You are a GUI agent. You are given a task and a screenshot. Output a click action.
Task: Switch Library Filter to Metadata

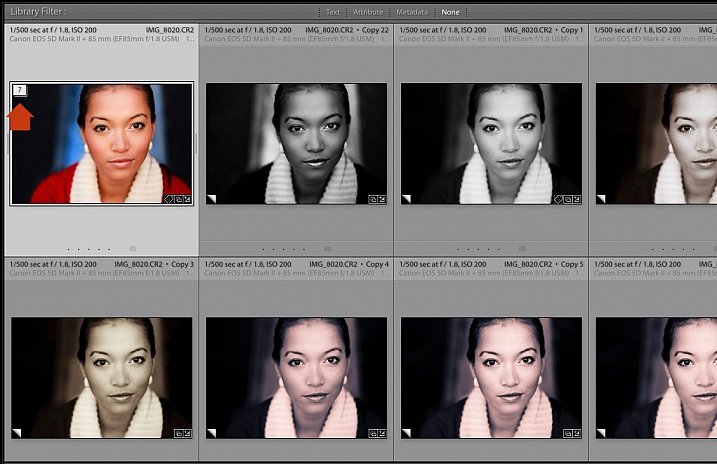tap(412, 12)
